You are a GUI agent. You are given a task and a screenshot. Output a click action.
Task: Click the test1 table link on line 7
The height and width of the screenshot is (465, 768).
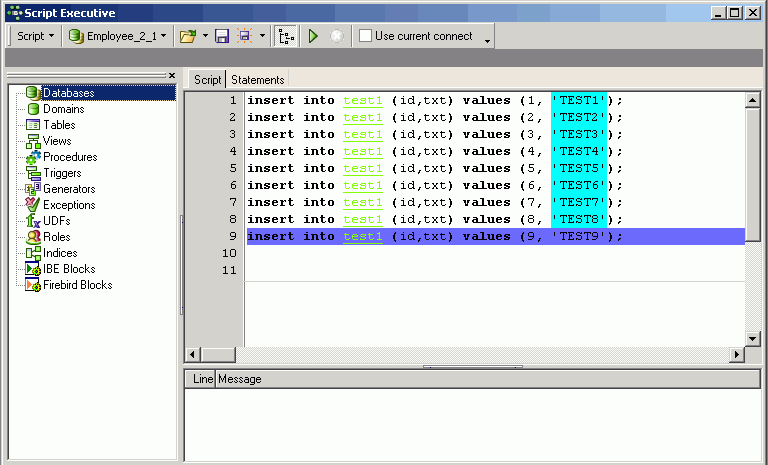363,202
